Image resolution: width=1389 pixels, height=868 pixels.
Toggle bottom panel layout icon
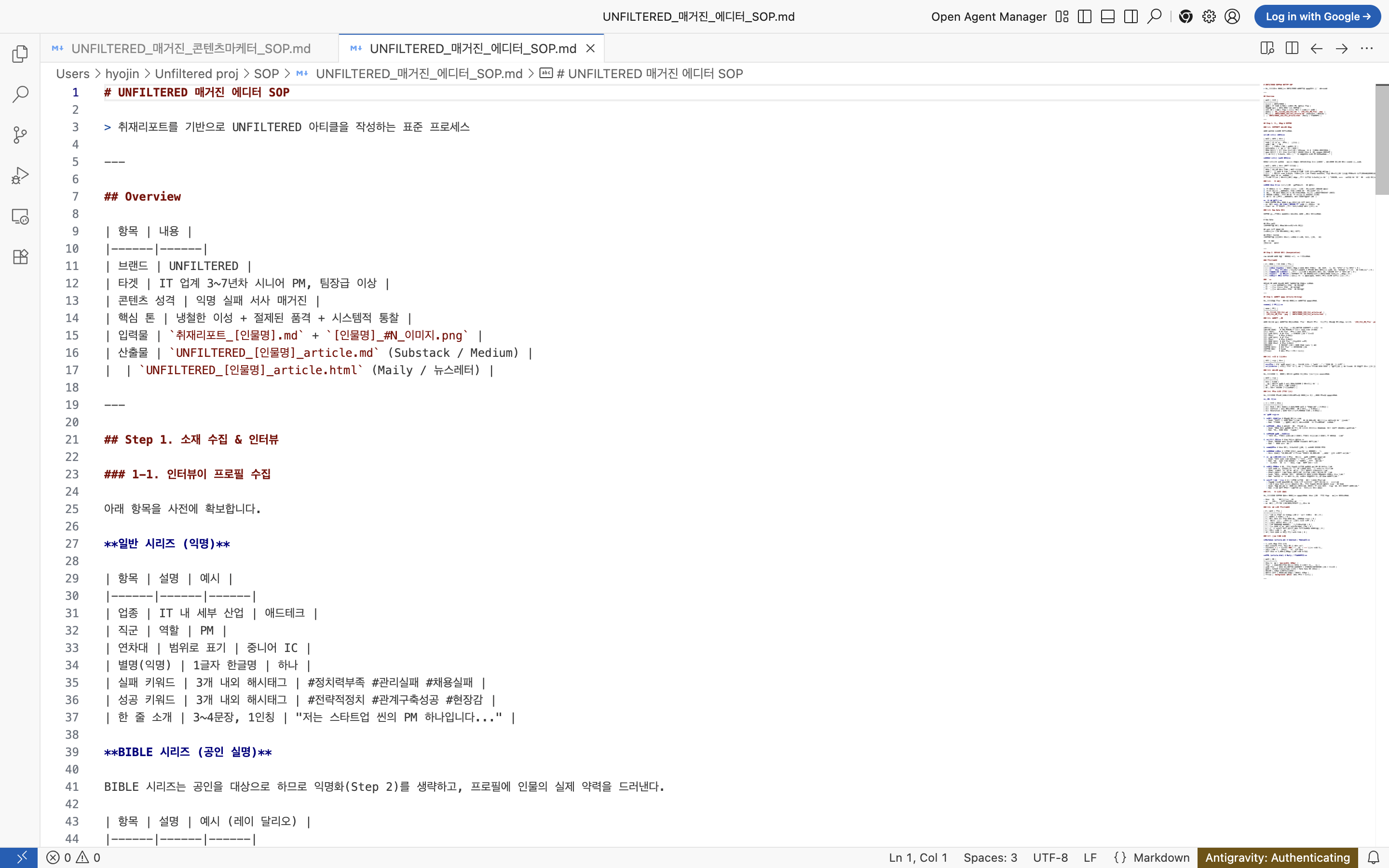click(1107, 17)
